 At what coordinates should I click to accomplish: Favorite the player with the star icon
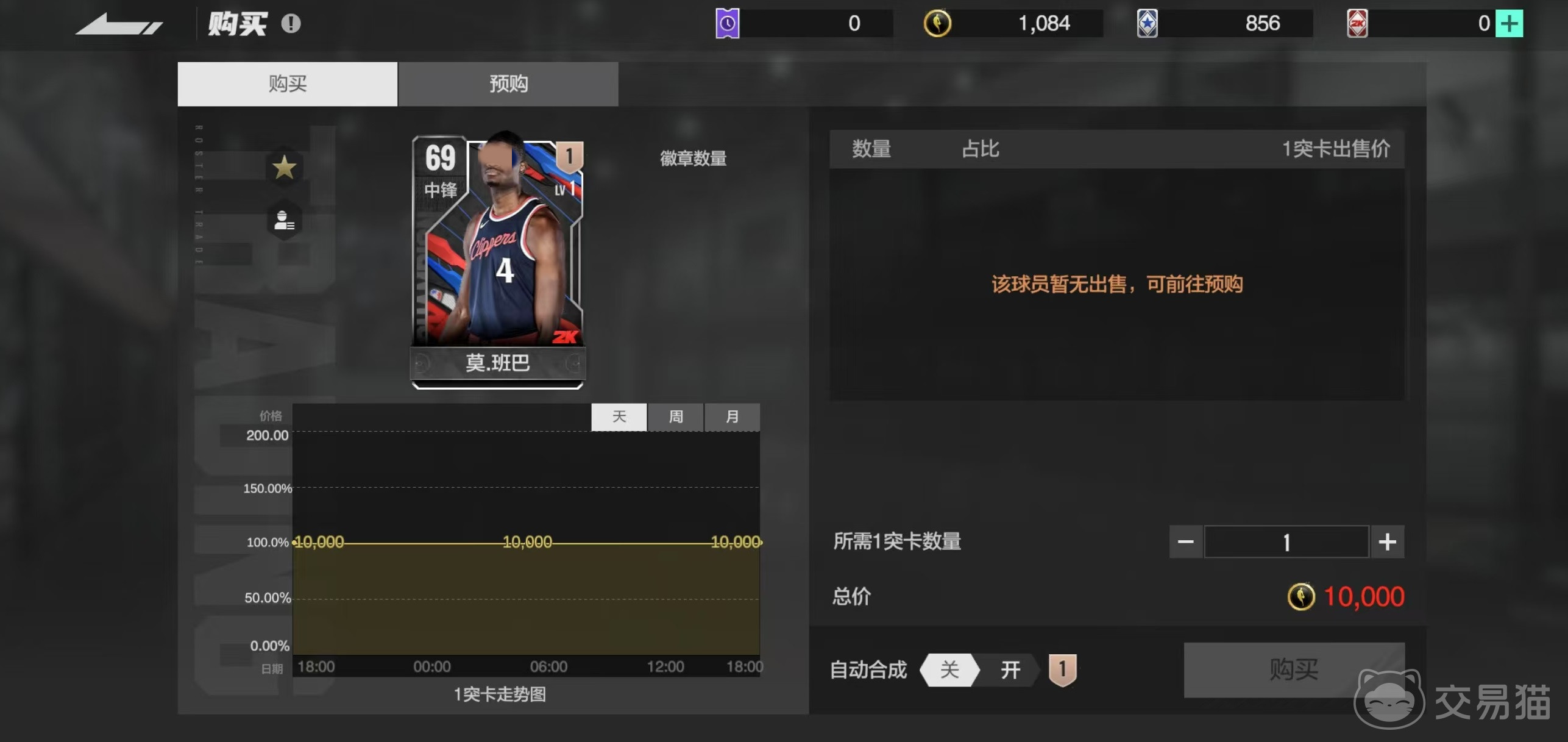coord(284,168)
